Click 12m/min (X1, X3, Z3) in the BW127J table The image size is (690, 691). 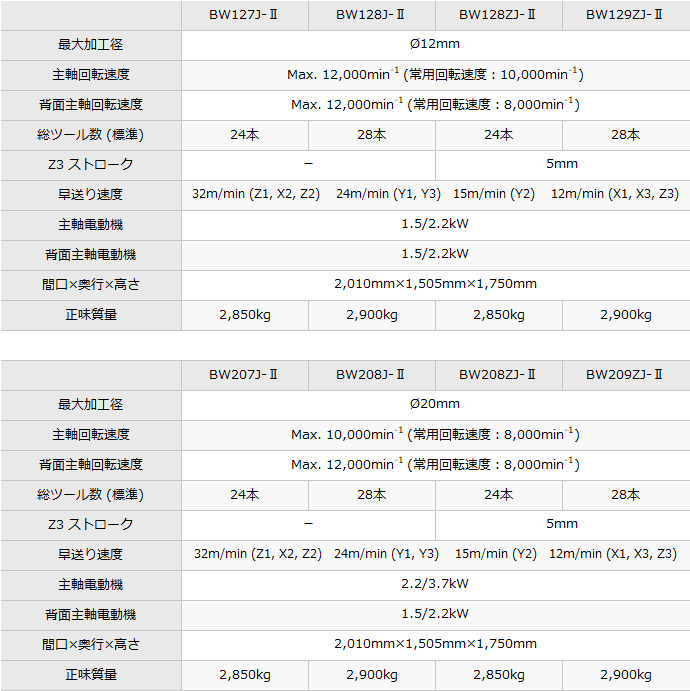[615, 194]
